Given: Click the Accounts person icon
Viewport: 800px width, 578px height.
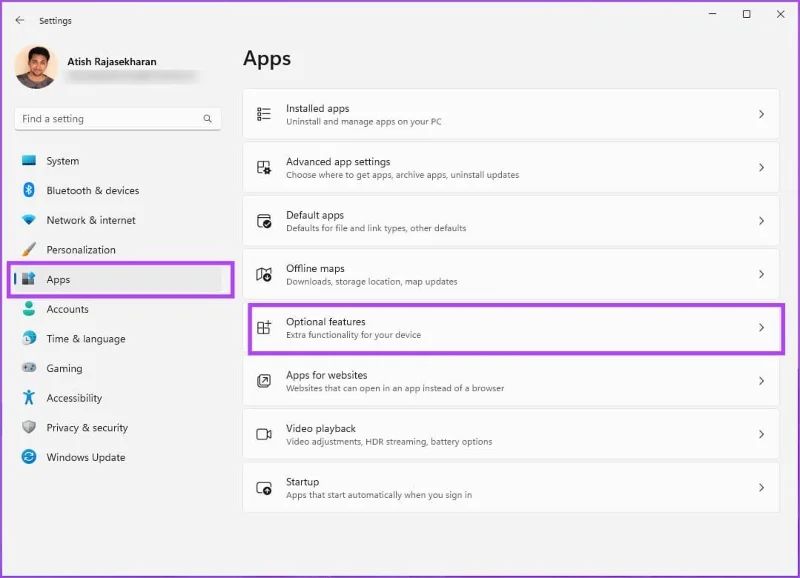Looking at the screenshot, I should point(29,309).
